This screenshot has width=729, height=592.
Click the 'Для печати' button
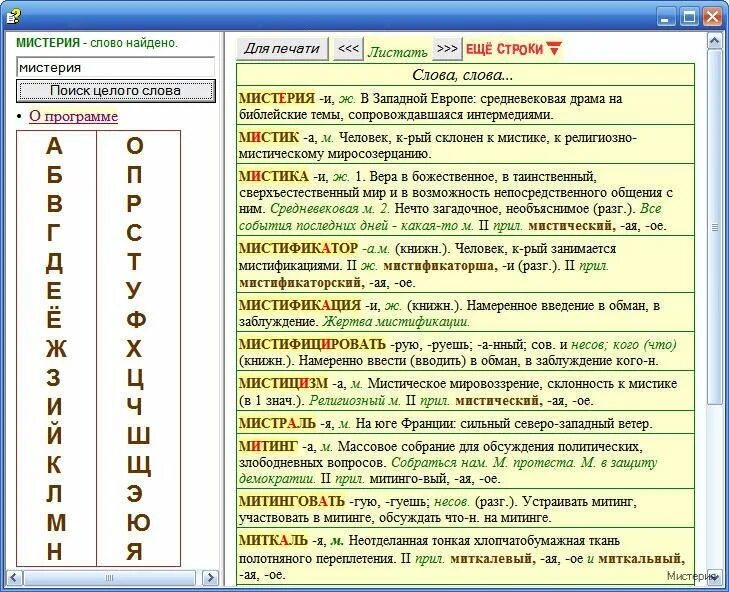coord(282,48)
